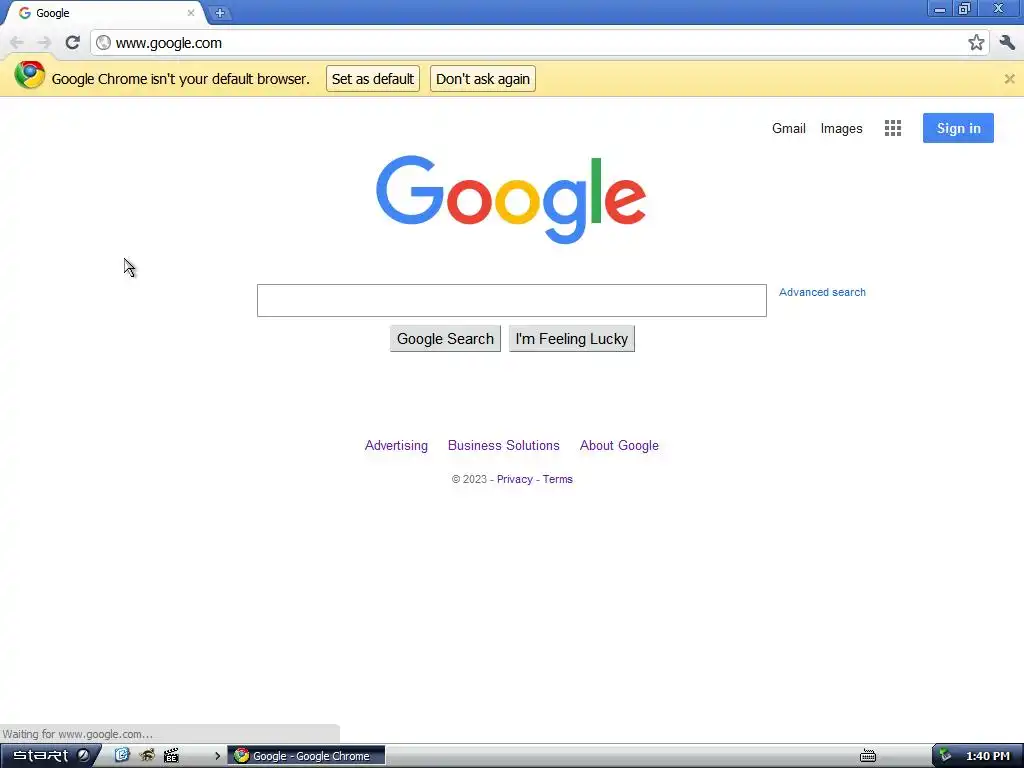1024x768 pixels.
Task: Bookmark this page with the star icon
Action: point(976,43)
